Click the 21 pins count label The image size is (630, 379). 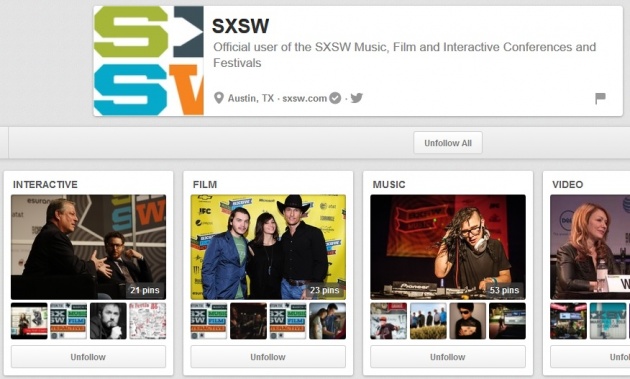click(x=145, y=290)
